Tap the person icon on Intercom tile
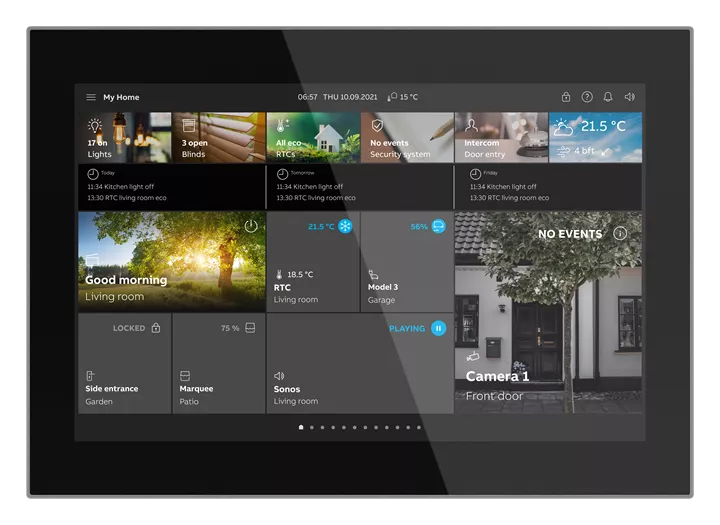 click(x=471, y=125)
